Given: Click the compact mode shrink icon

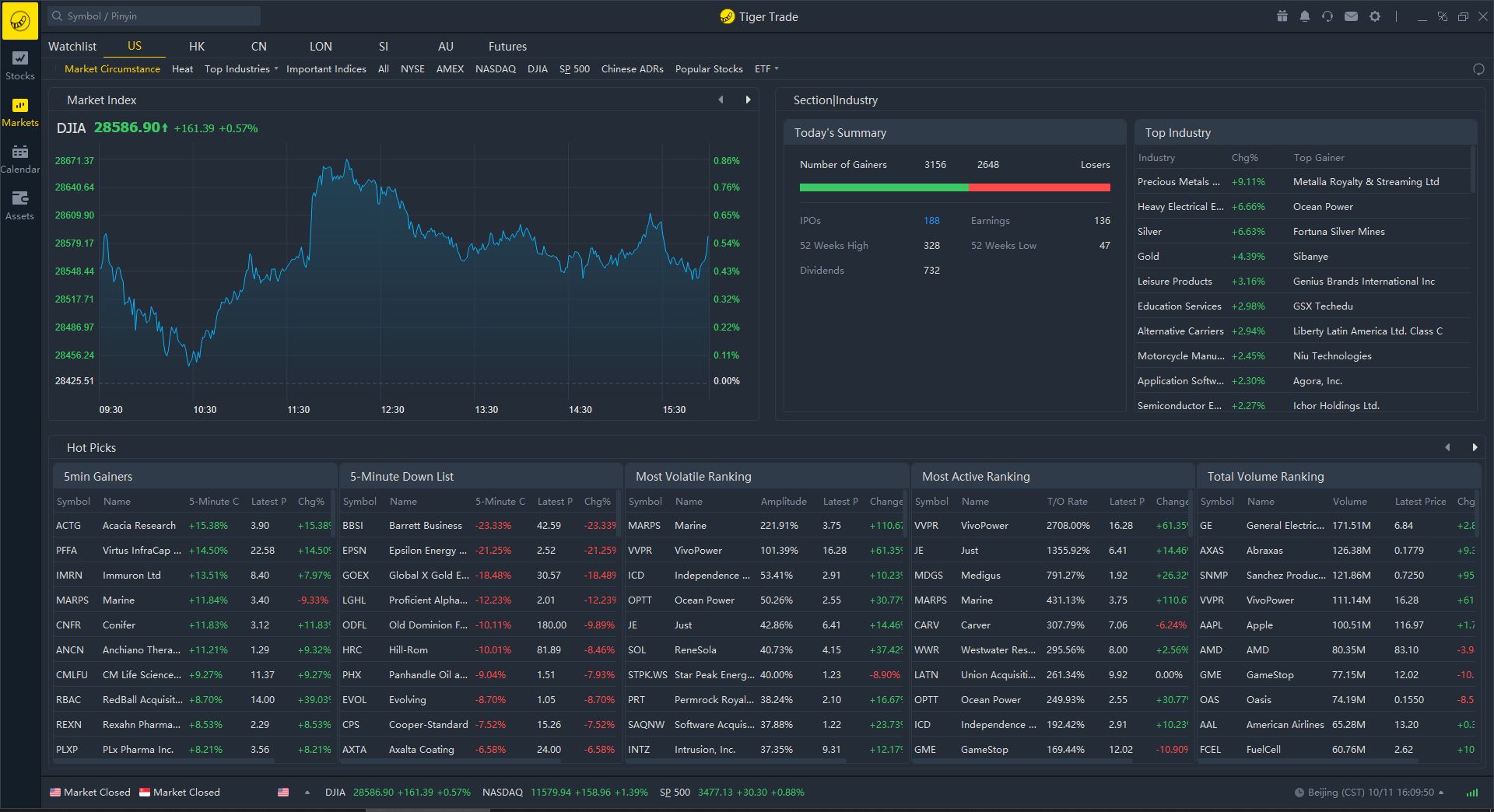Looking at the screenshot, I should tap(1442, 16).
